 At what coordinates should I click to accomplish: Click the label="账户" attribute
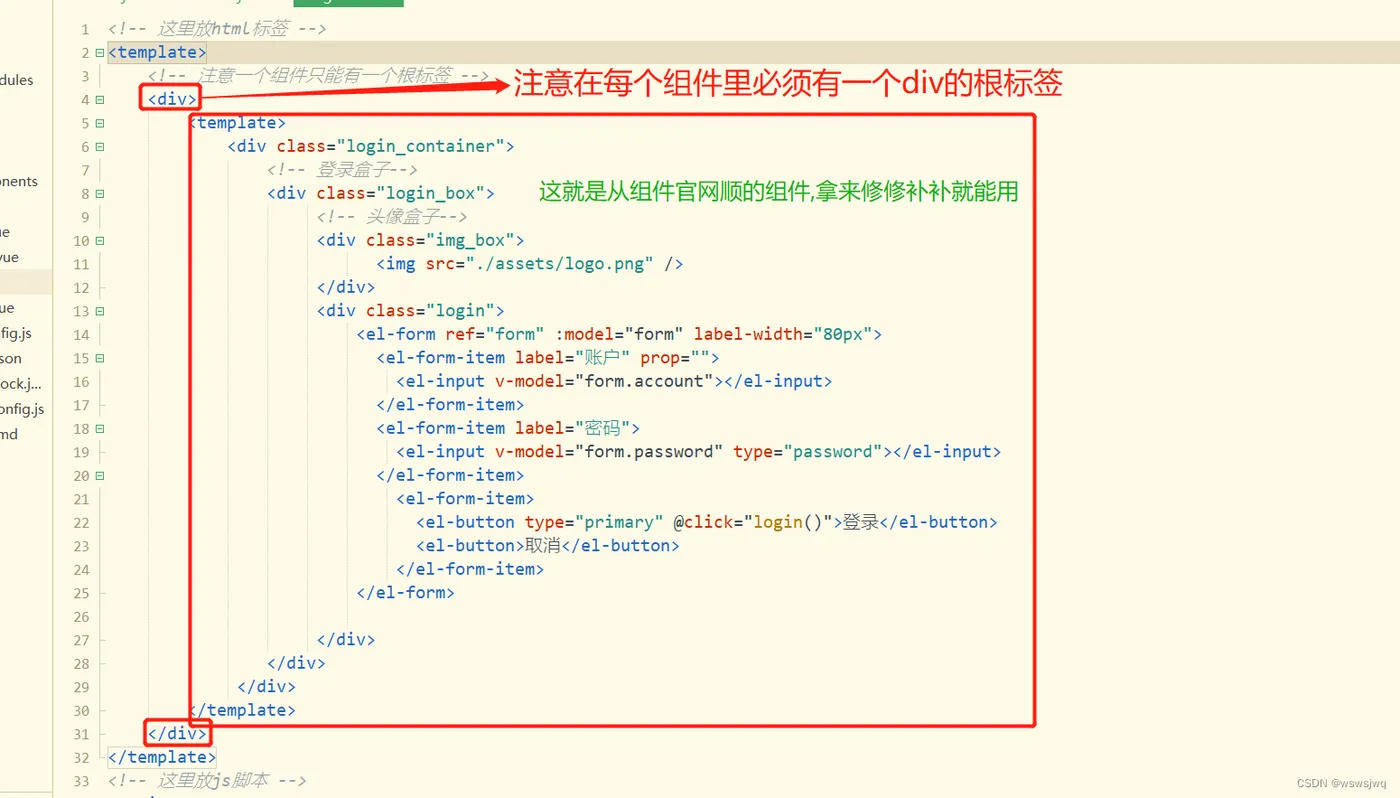(x=573, y=358)
